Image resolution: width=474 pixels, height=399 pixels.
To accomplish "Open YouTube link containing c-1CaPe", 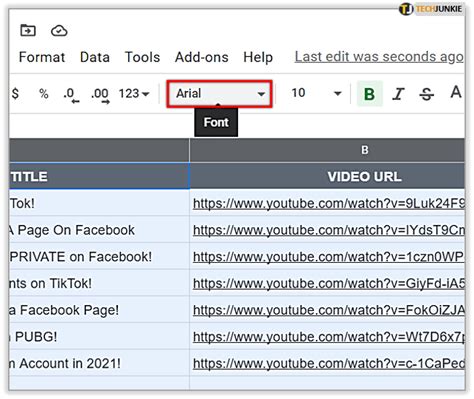I will [328, 363].
